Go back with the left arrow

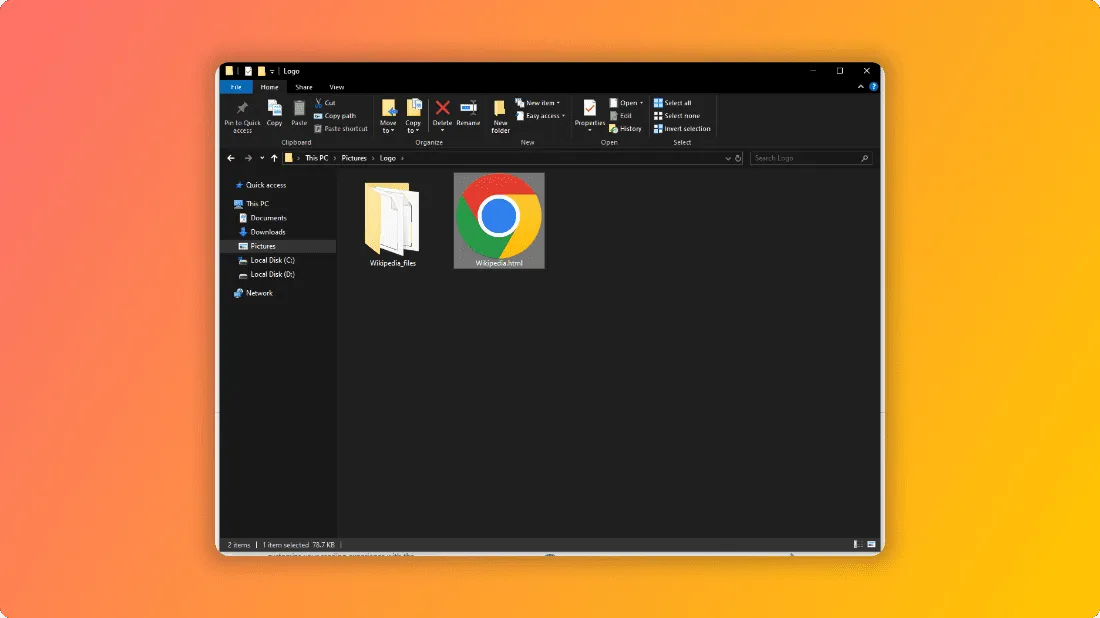pyautogui.click(x=231, y=158)
